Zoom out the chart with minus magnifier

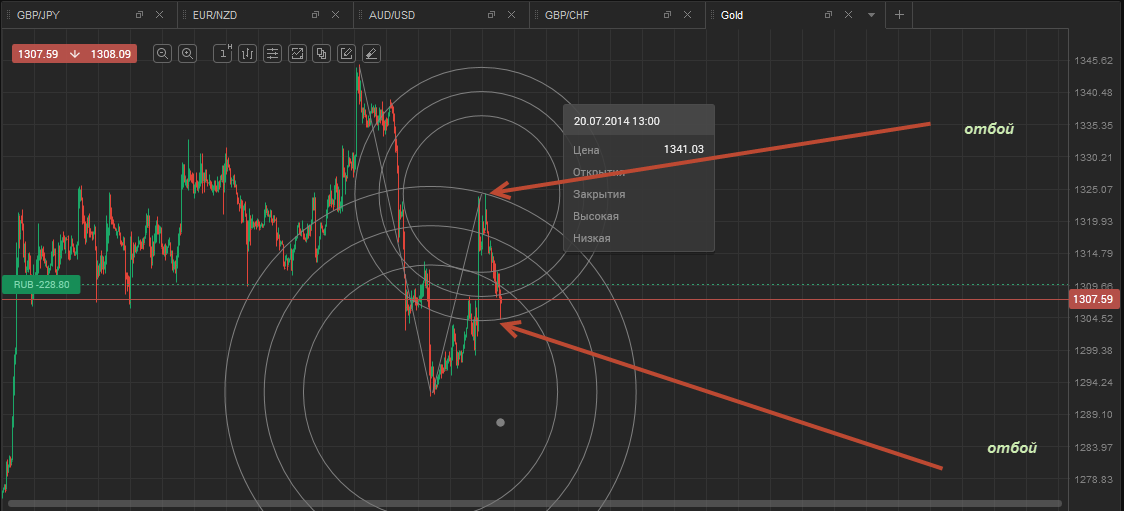163,54
